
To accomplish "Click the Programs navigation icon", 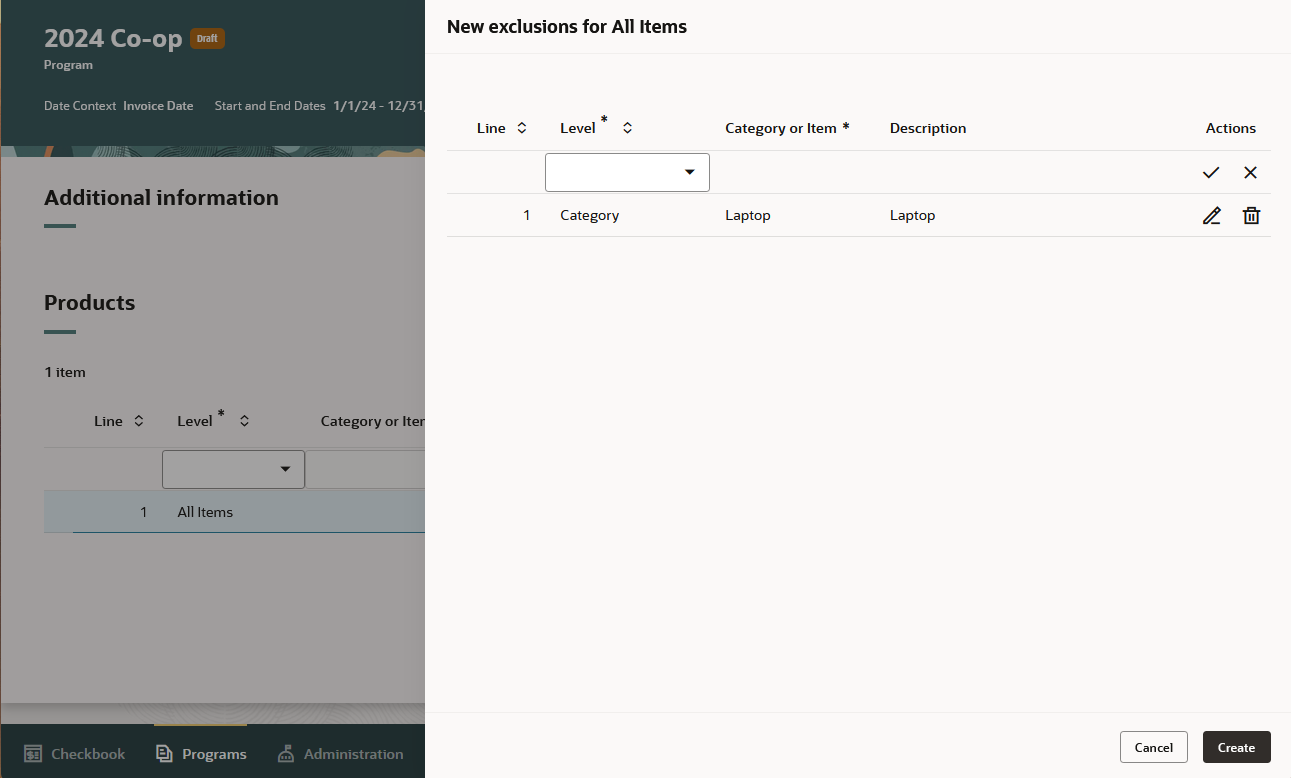I will 162,753.
